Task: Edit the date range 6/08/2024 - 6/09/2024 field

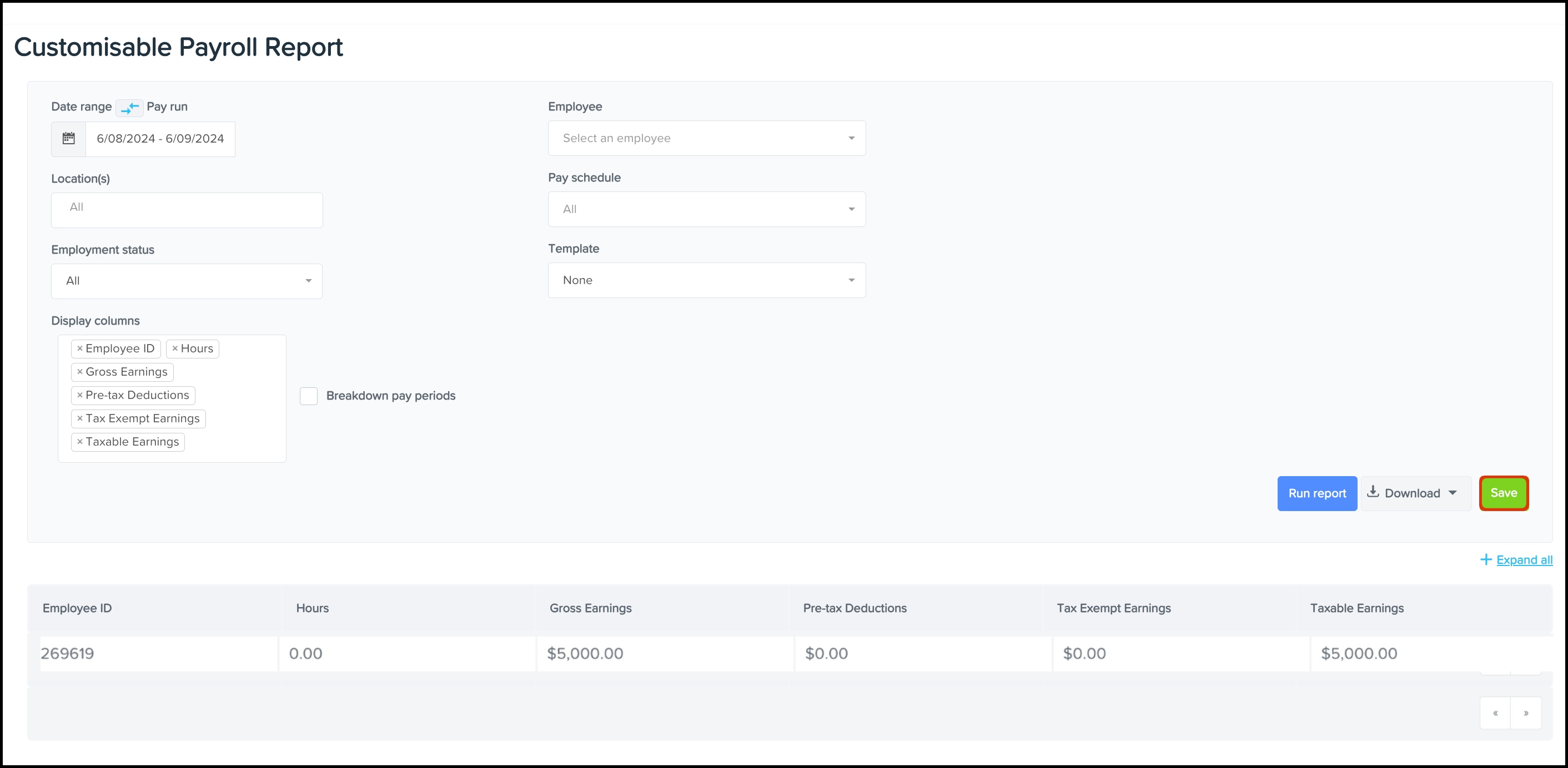Action: pyautogui.click(x=160, y=139)
